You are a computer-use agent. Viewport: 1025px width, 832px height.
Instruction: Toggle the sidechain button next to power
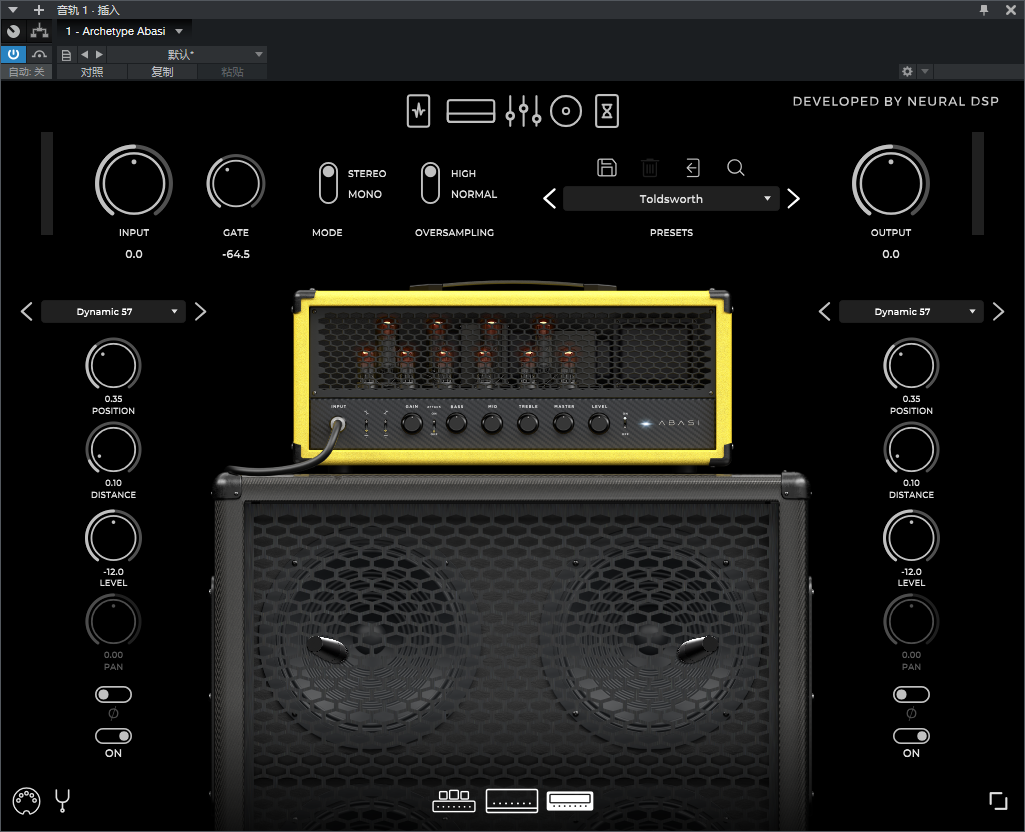[39, 54]
